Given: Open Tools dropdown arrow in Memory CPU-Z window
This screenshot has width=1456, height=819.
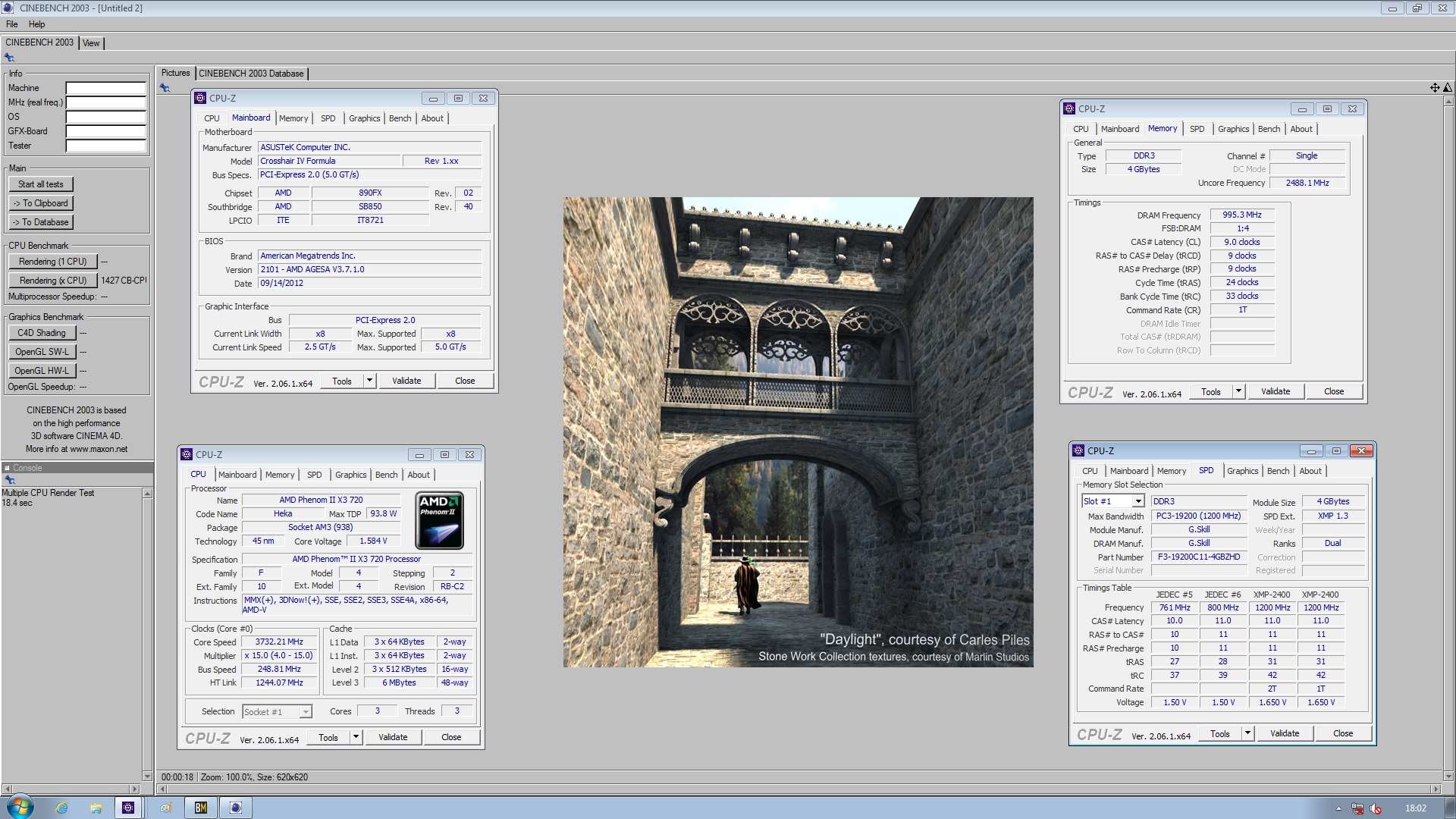Looking at the screenshot, I should click(1238, 391).
